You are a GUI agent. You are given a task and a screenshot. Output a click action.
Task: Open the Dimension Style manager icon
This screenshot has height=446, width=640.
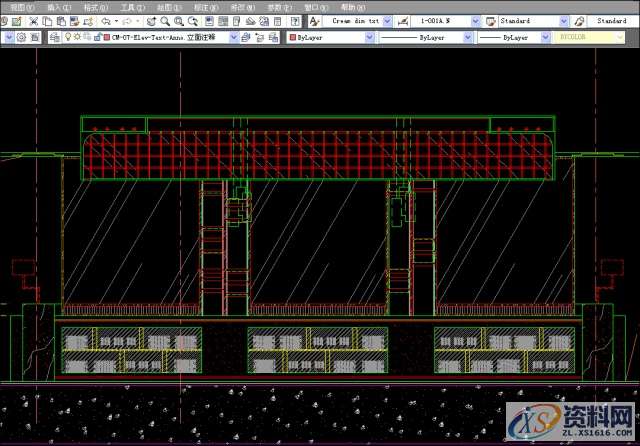pyautogui.click(x=401, y=21)
